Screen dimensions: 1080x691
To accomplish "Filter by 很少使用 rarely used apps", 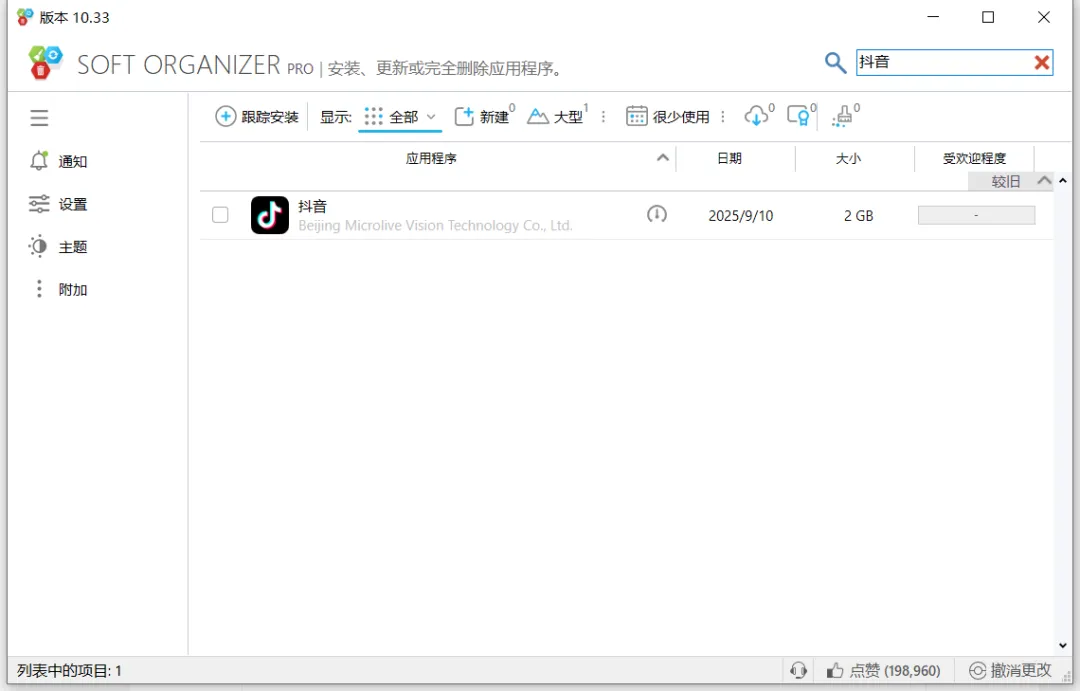I will (667, 116).
